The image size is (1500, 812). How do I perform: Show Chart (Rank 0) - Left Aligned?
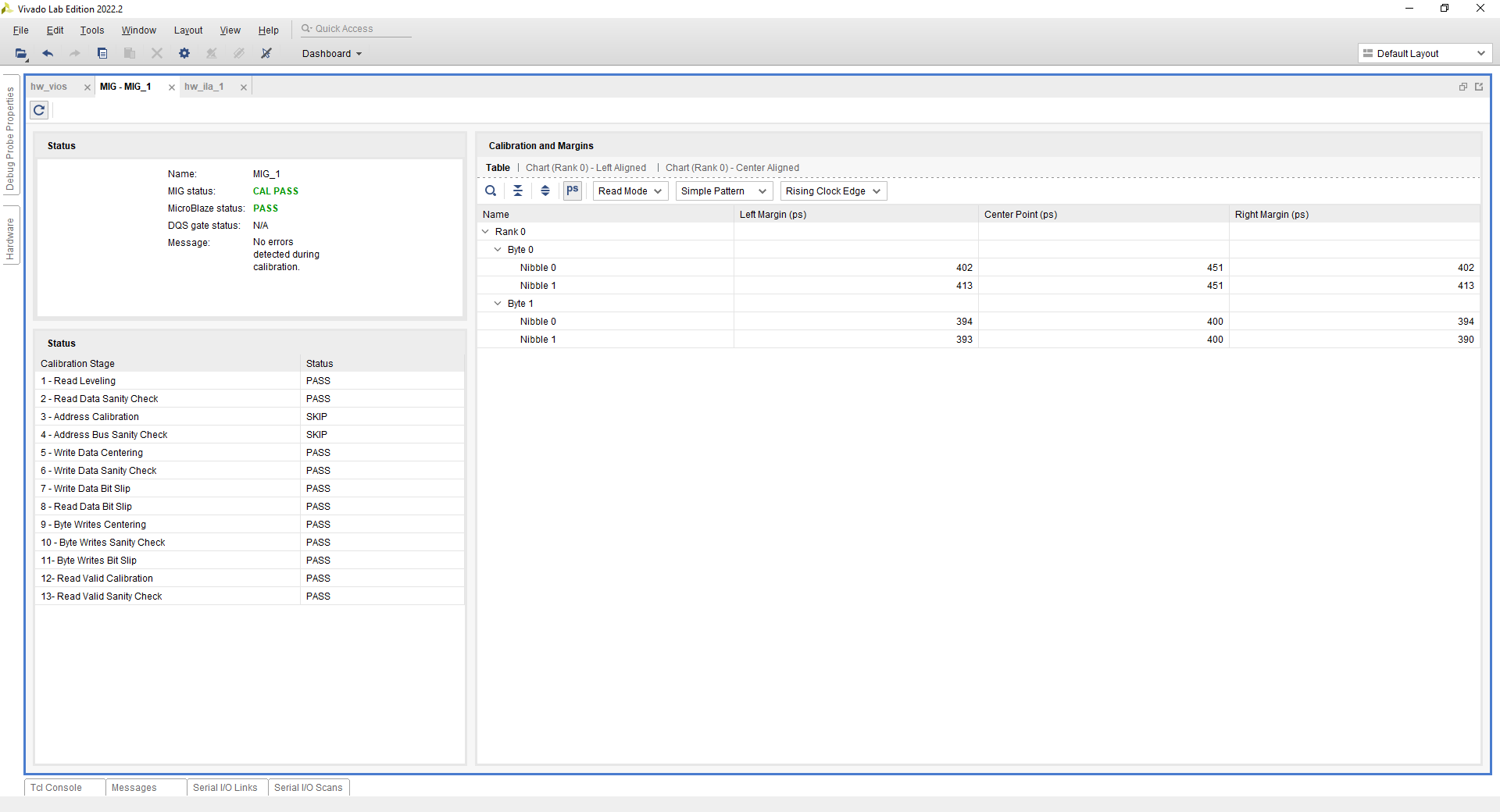click(x=586, y=168)
